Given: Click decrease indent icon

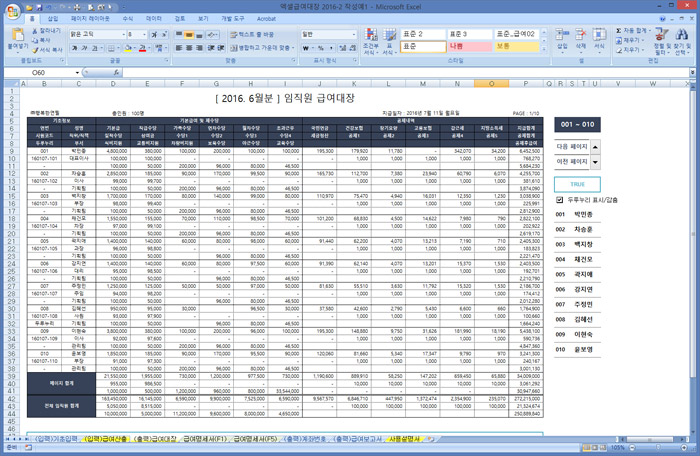Looking at the screenshot, I should pyautogui.click(x=211, y=48).
